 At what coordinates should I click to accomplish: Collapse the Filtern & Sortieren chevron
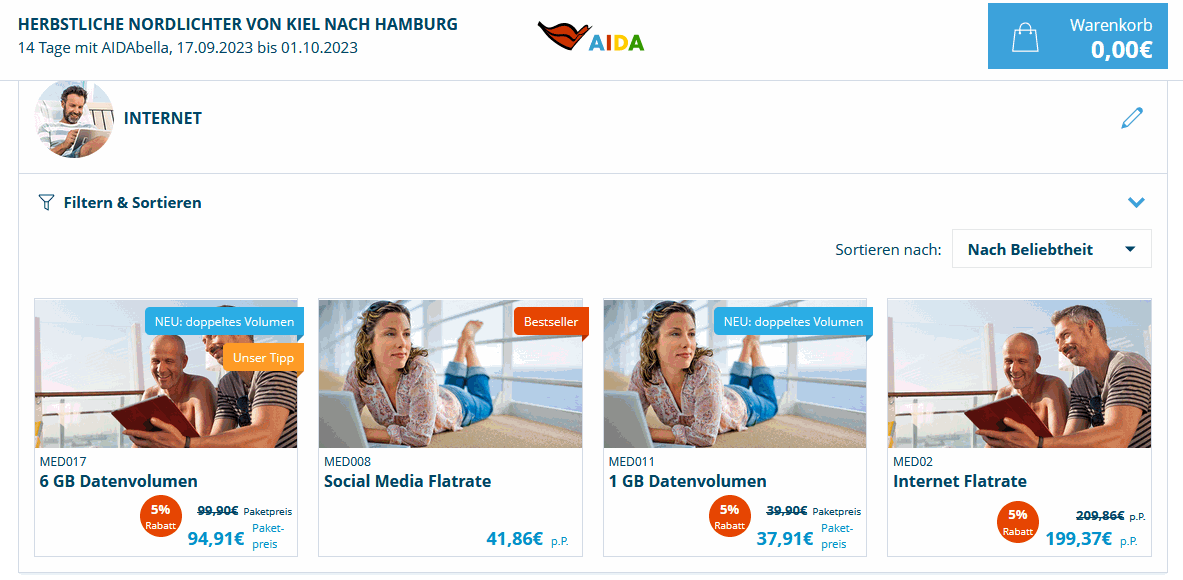(x=1136, y=202)
